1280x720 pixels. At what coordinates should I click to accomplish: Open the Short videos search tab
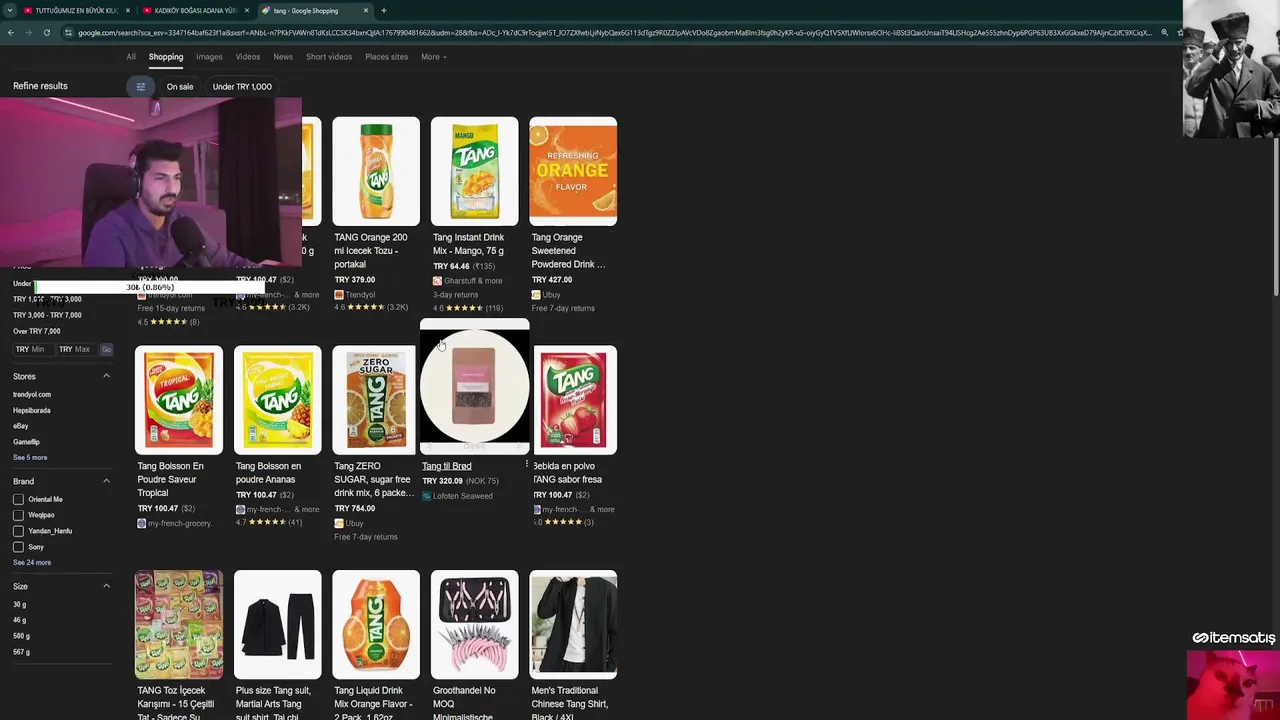tap(329, 57)
